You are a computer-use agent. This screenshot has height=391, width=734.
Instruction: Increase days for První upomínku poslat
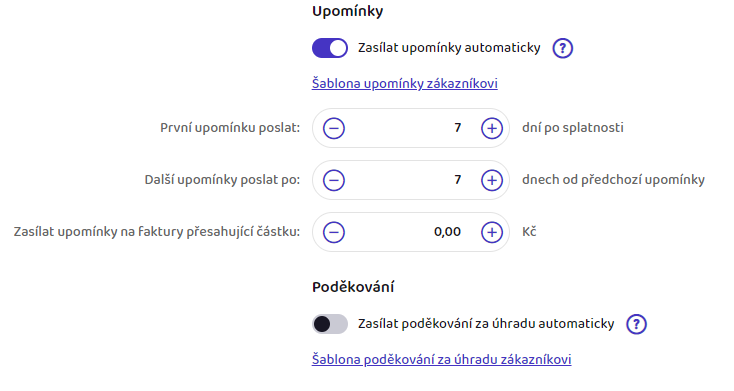(492, 128)
